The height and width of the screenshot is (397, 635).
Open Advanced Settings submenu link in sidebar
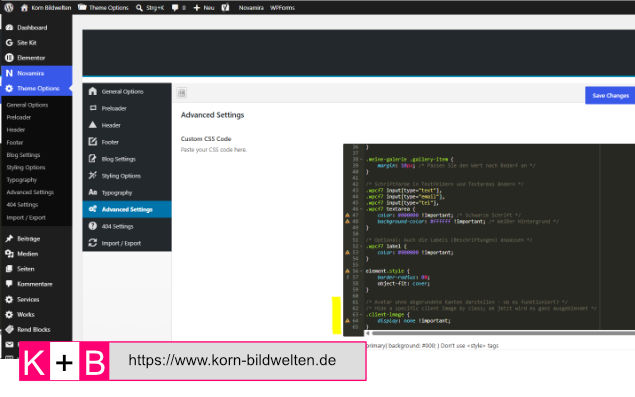tap(30, 192)
